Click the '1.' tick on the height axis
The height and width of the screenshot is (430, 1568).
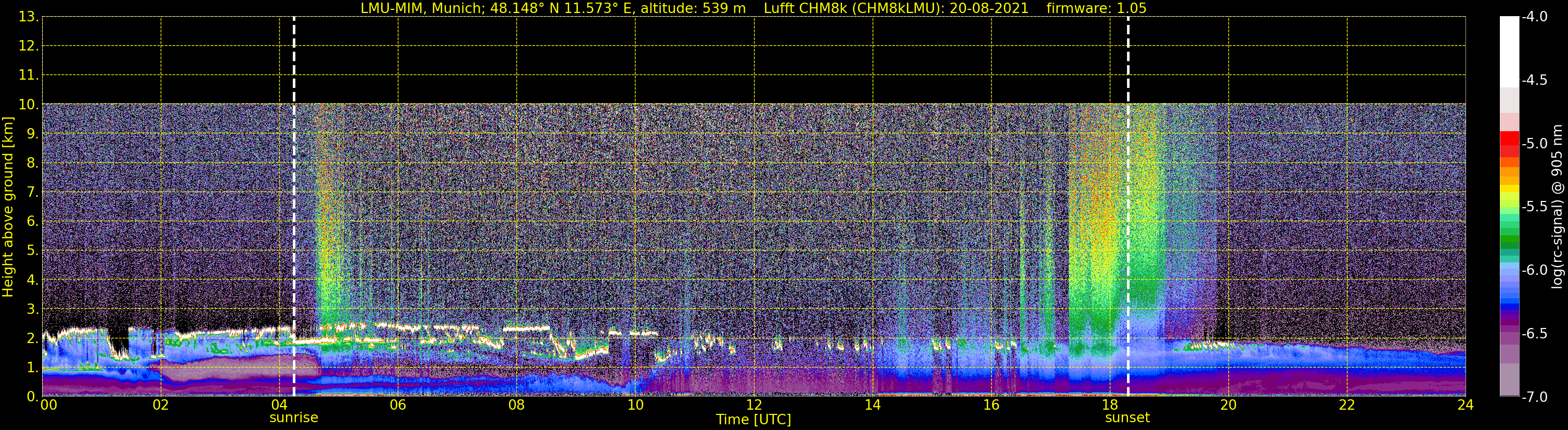click(x=32, y=368)
